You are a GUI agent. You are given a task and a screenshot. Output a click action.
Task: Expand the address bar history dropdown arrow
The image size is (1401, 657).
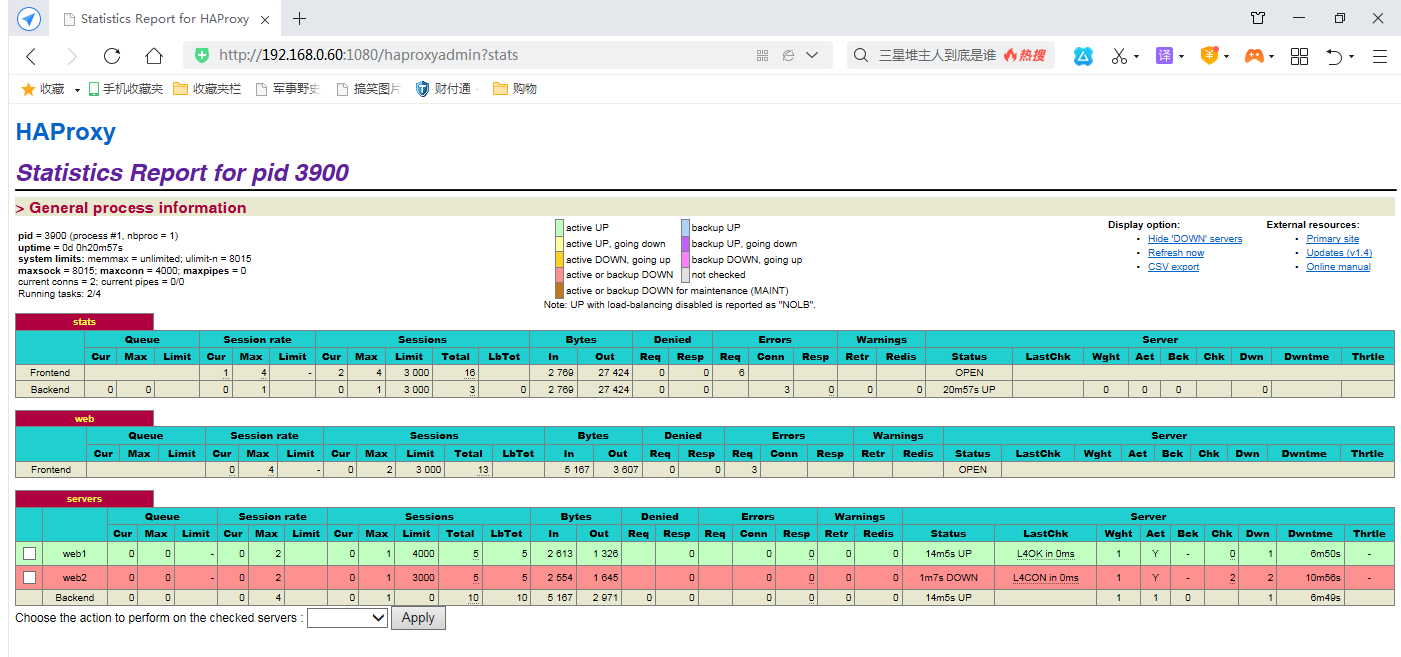[812, 56]
